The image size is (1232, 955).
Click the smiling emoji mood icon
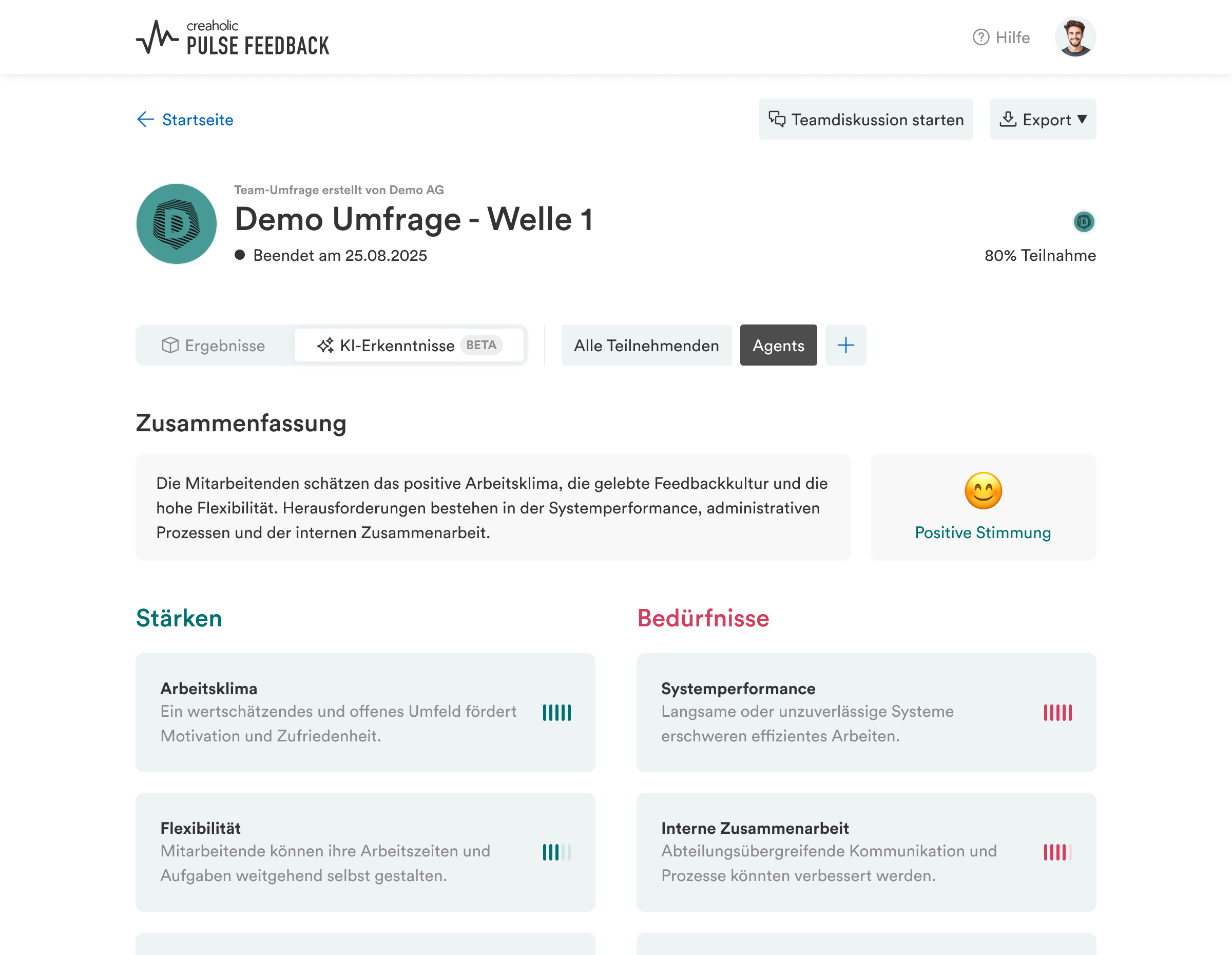point(983,491)
